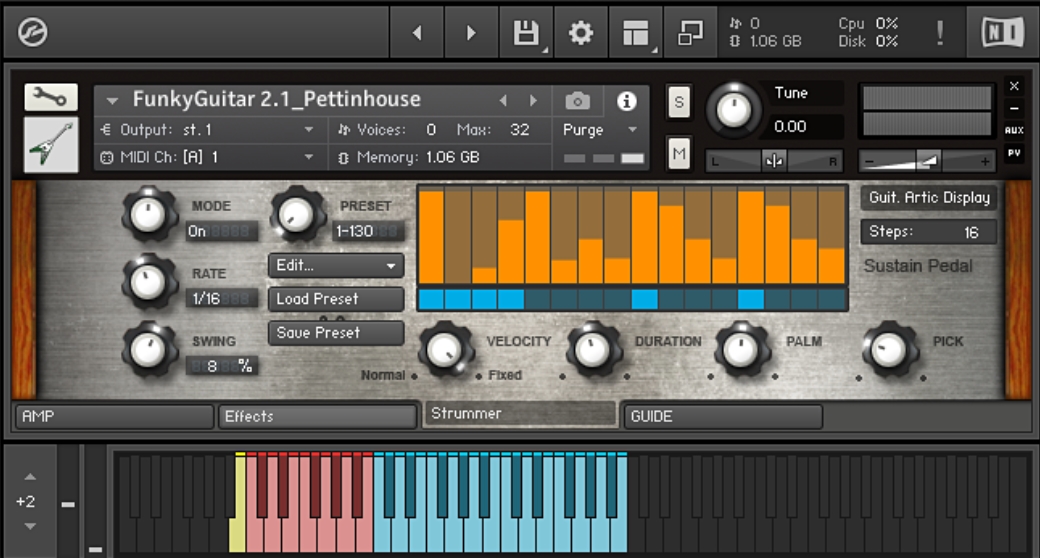Open the workspace layout panel icon
The height and width of the screenshot is (558, 1040).
[635, 33]
